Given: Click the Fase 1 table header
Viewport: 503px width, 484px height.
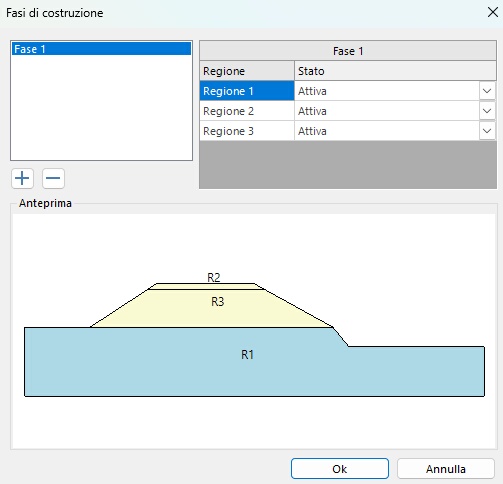Looking at the screenshot, I should coord(348,51).
